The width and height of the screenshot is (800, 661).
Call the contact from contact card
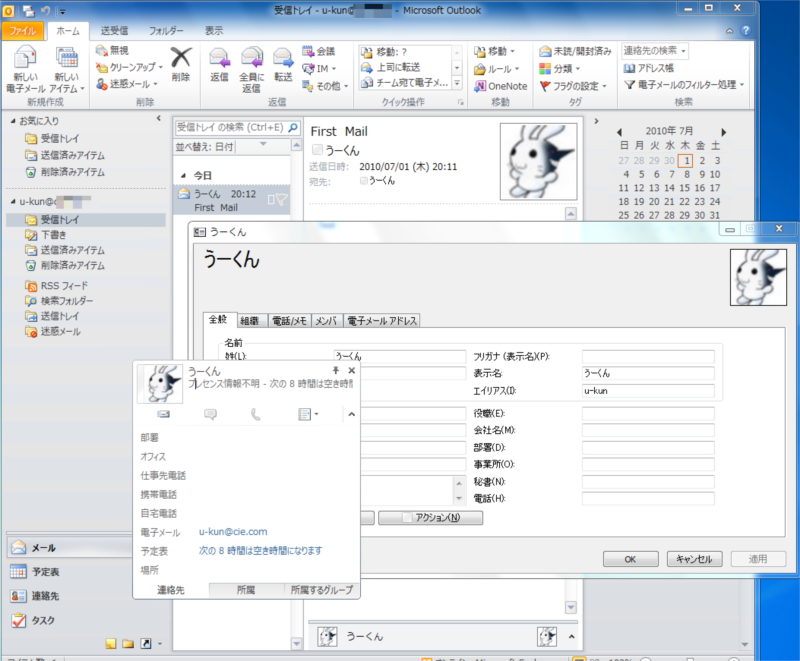point(256,414)
